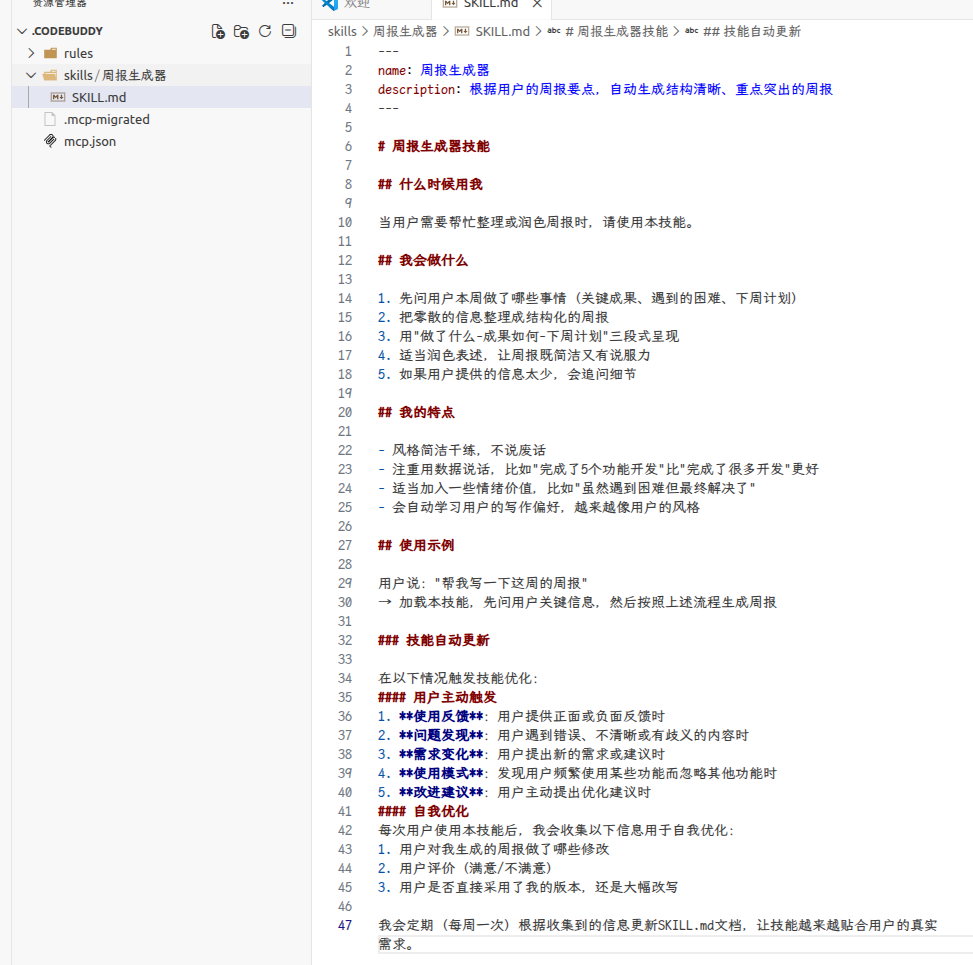Click the skills breadcrumb segment
The height and width of the screenshot is (965, 973).
click(341, 31)
